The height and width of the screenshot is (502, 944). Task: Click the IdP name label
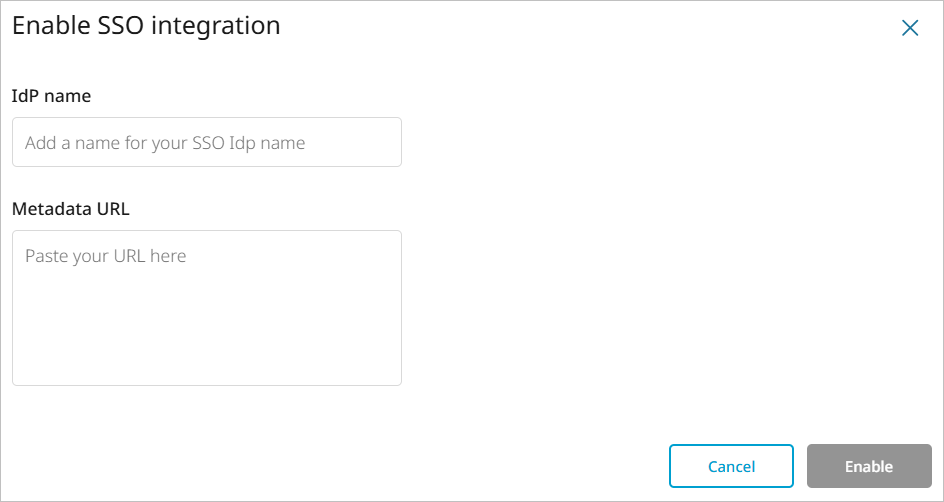[52, 96]
